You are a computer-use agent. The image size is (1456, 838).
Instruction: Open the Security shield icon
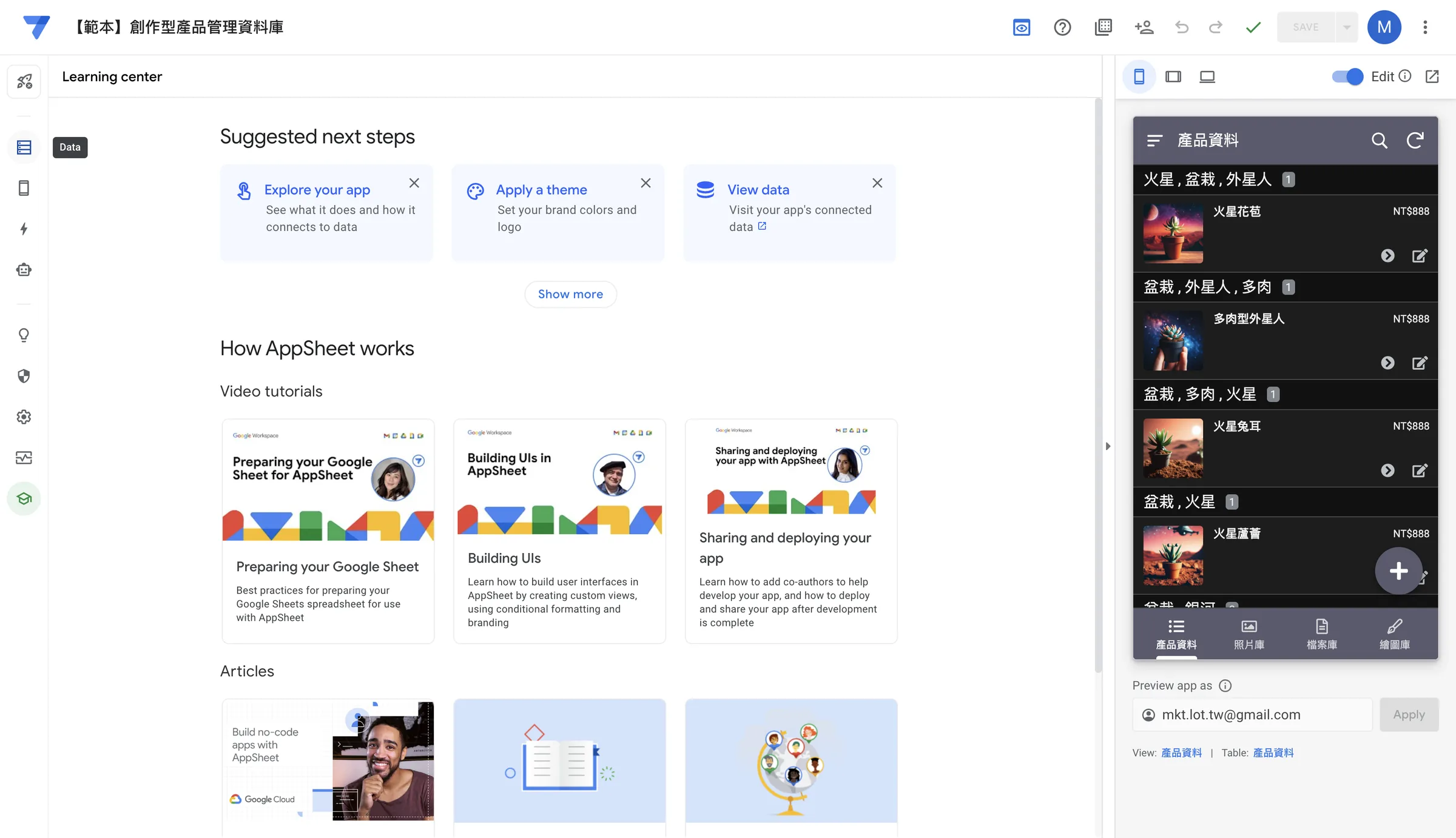pos(24,376)
